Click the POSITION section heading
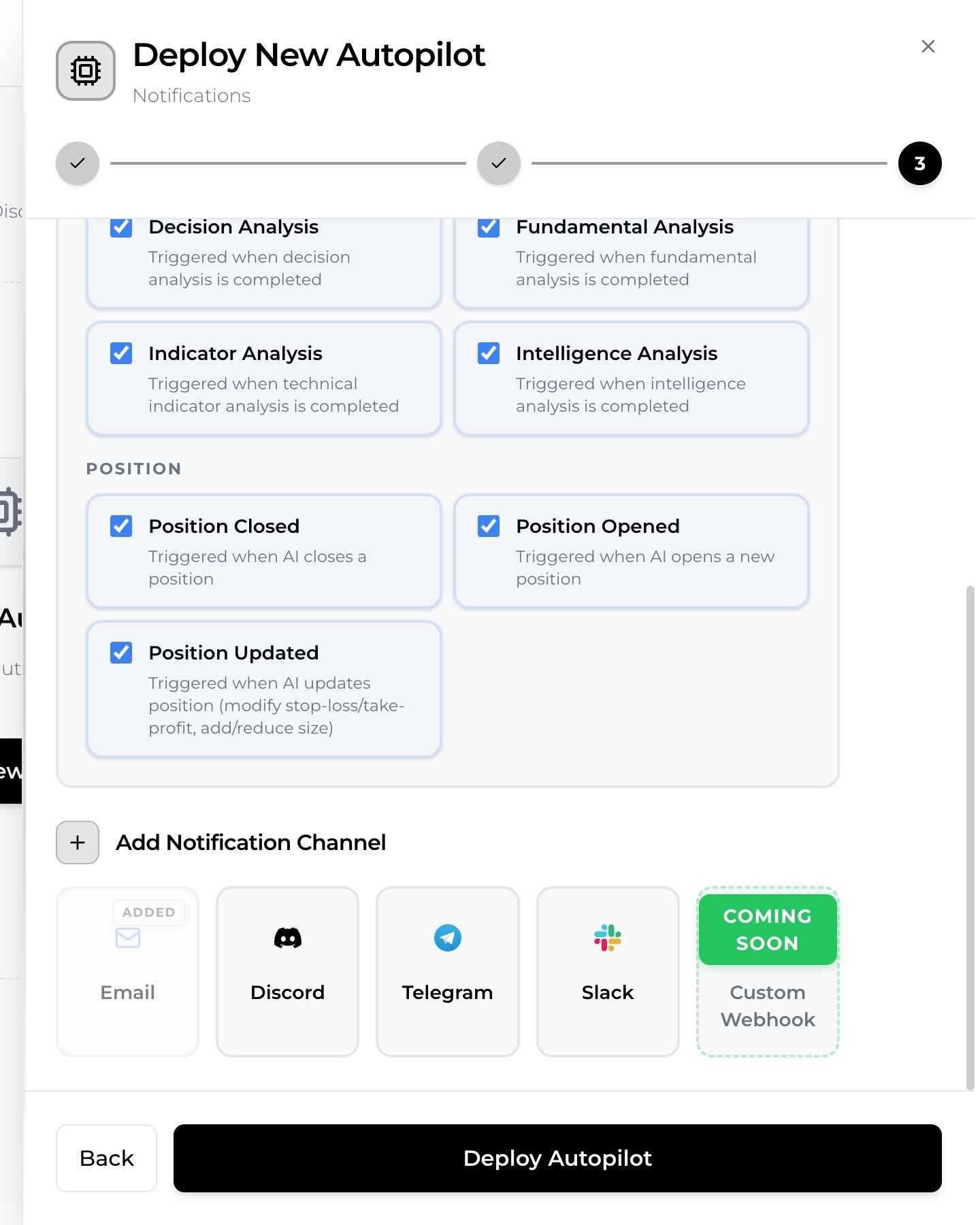The width and height of the screenshot is (980, 1225). tap(134, 469)
